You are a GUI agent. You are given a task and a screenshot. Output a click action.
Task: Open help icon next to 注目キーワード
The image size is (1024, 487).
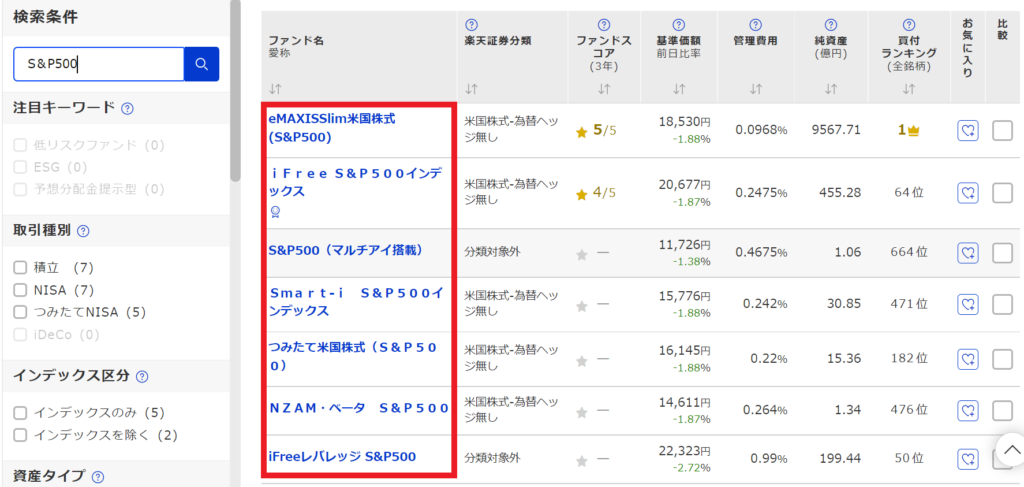pos(128,108)
